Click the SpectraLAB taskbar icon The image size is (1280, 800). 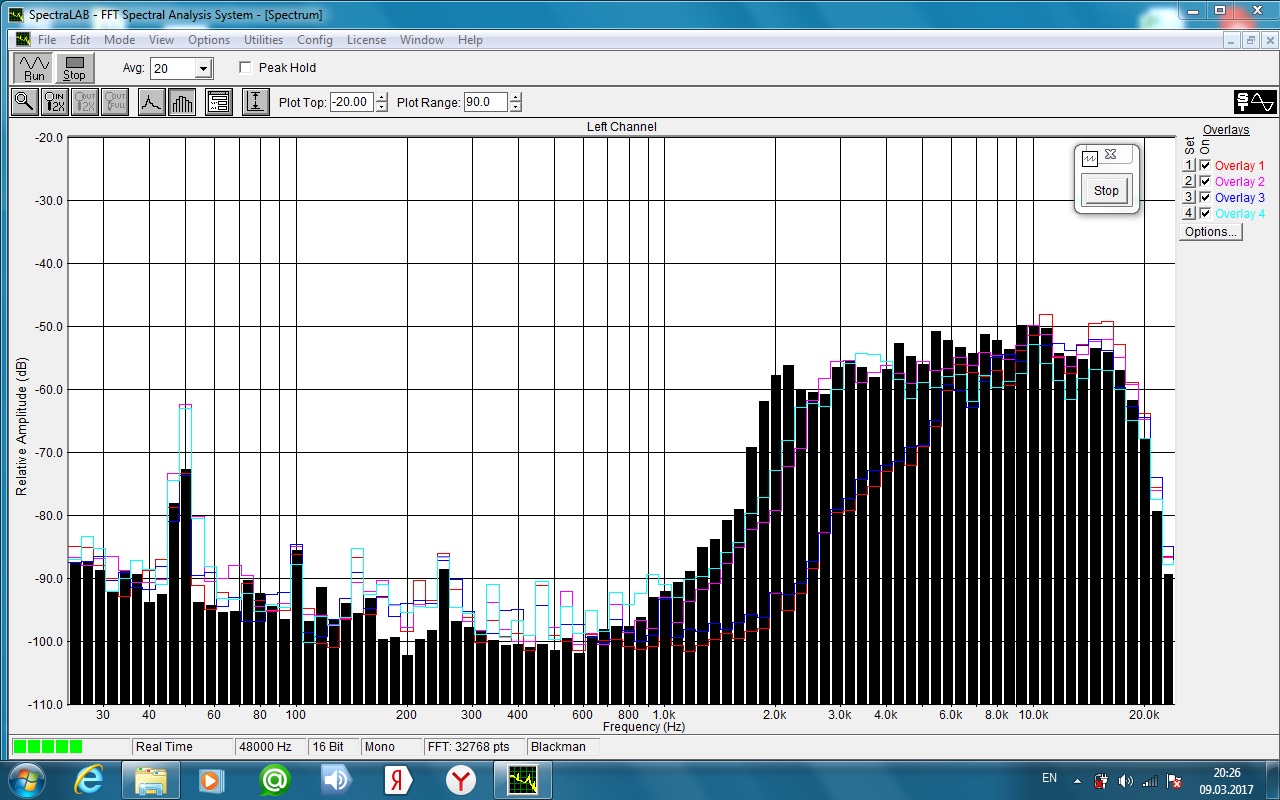(x=523, y=779)
